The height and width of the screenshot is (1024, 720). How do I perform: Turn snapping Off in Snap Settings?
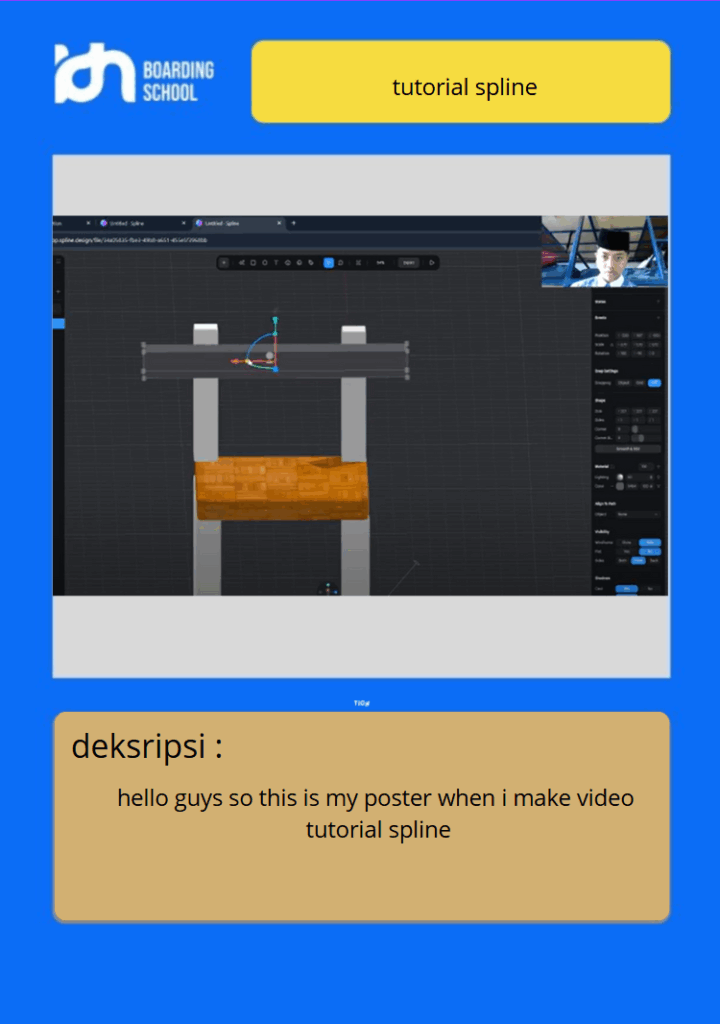click(x=654, y=383)
